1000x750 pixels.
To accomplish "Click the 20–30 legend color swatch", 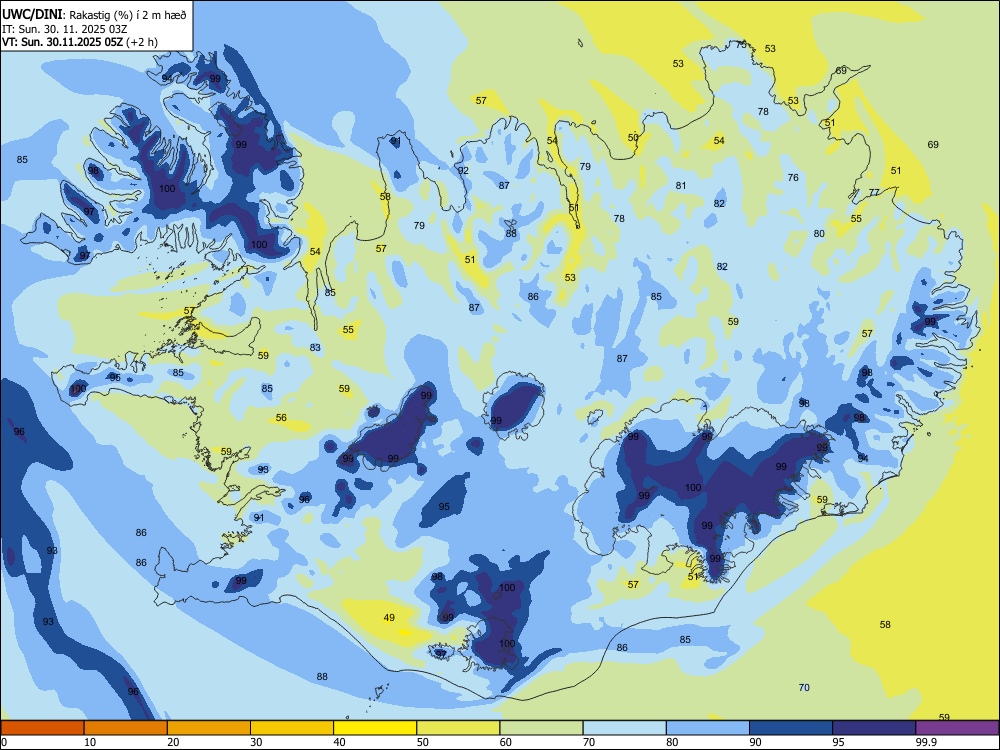I will (x=209, y=728).
